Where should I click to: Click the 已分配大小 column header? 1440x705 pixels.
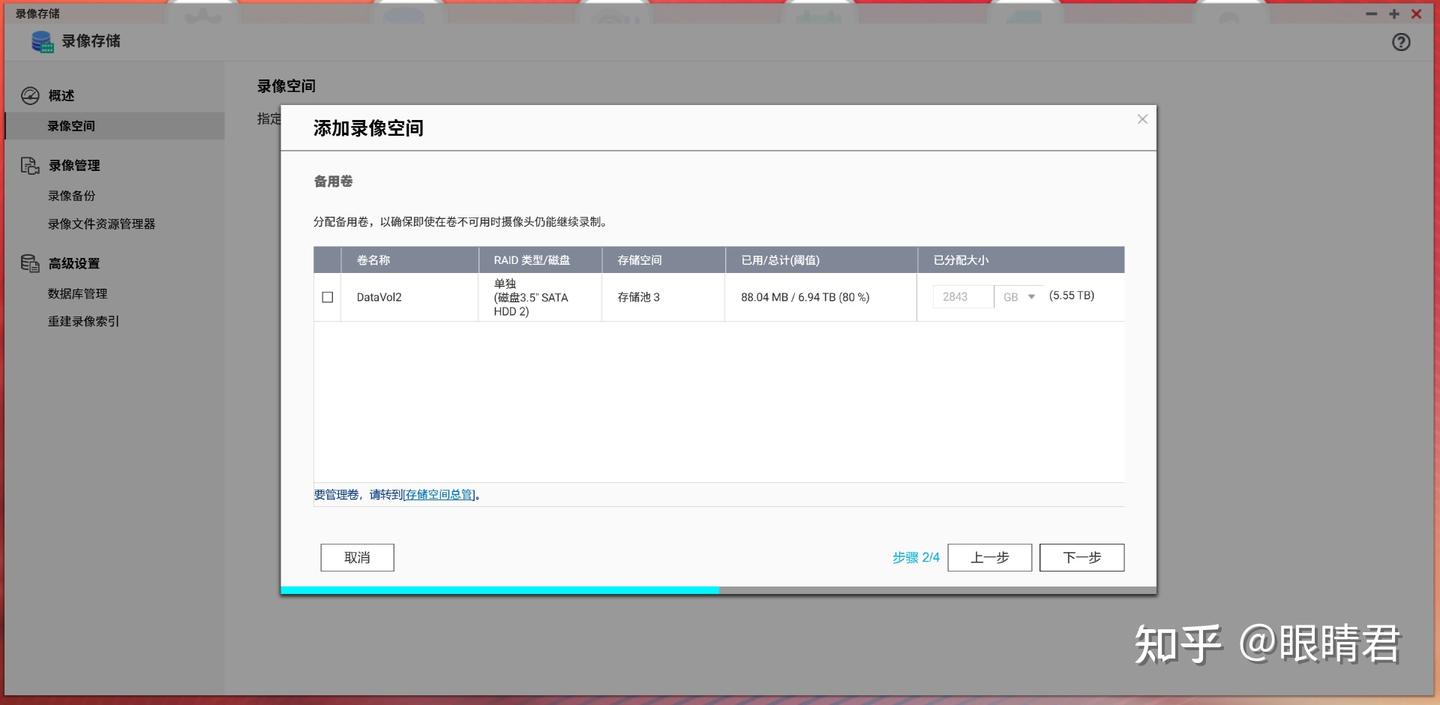960,257
